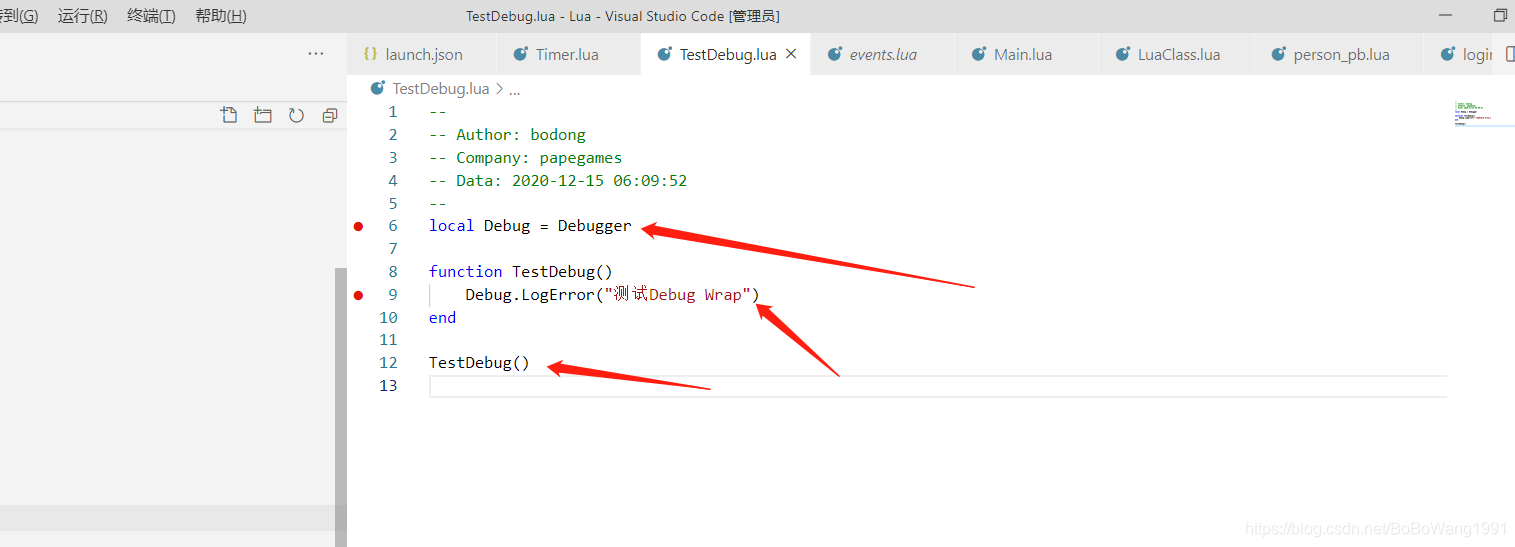Viewport: 1515px width, 547px height.
Task: Click Debug.LogError call on line 9
Action: tap(612, 295)
